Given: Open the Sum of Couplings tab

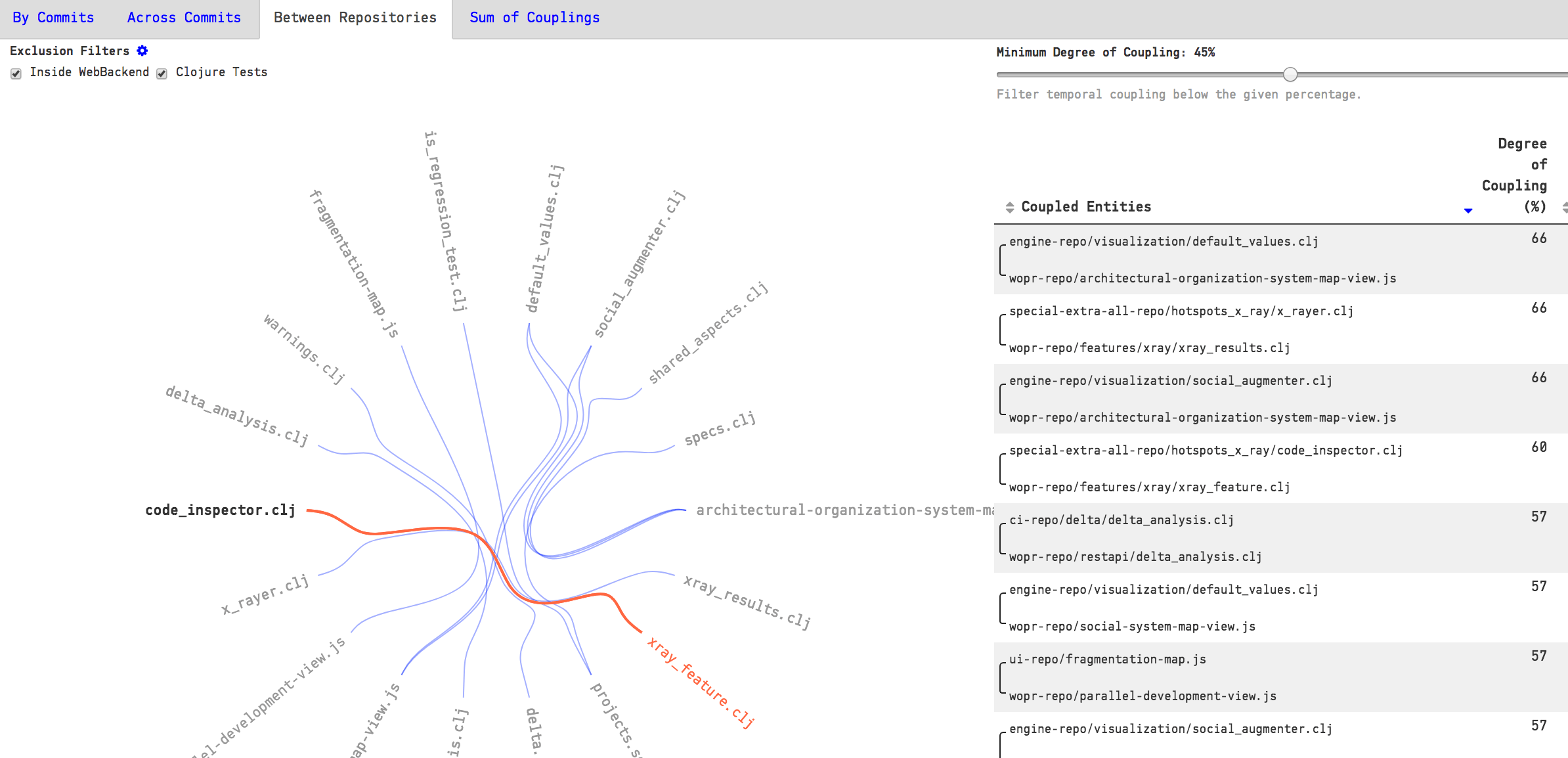Looking at the screenshot, I should pos(533,18).
